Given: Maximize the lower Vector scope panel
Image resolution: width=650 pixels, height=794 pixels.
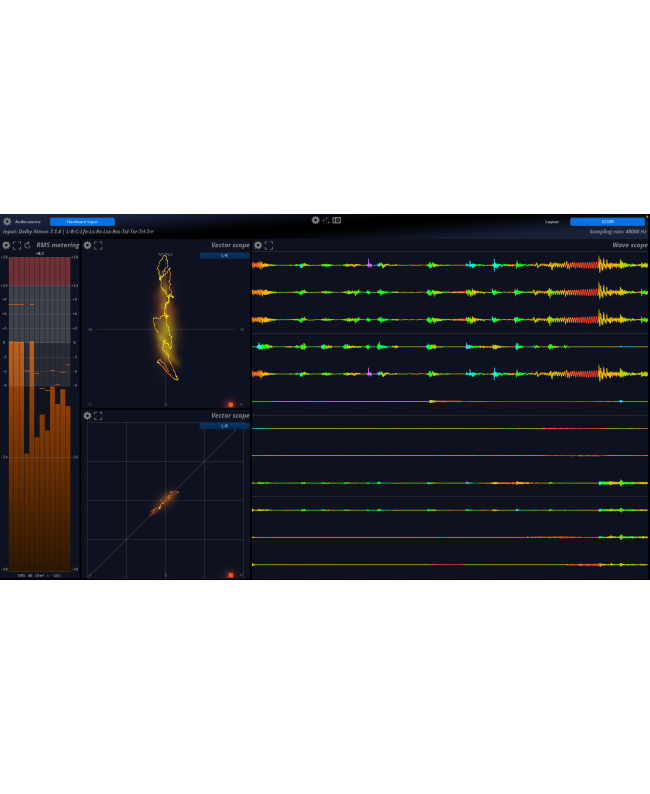Looking at the screenshot, I should tap(98, 416).
